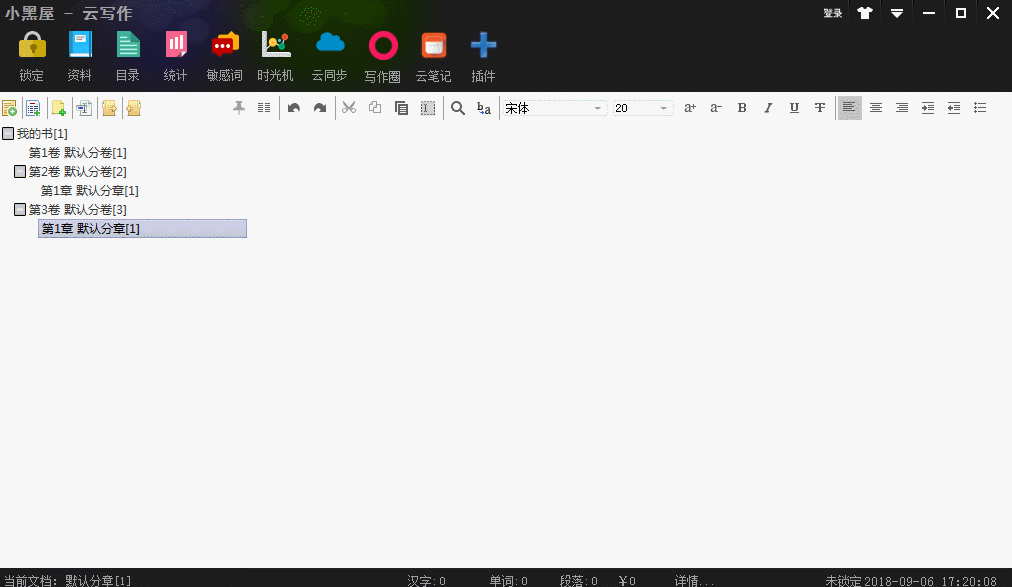Open the find and replace tool
The image size is (1012, 587).
coord(483,108)
